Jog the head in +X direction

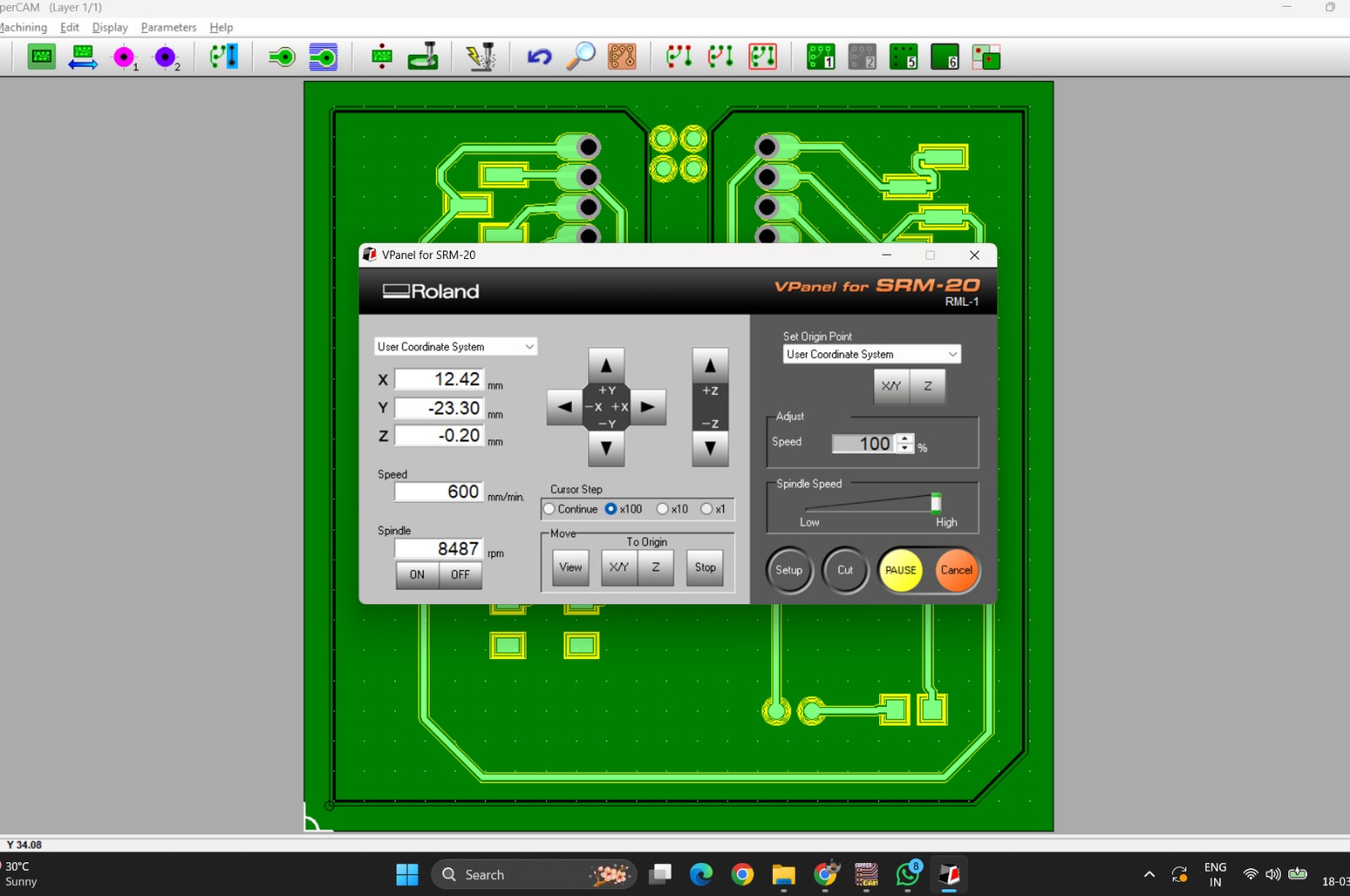point(648,407)
